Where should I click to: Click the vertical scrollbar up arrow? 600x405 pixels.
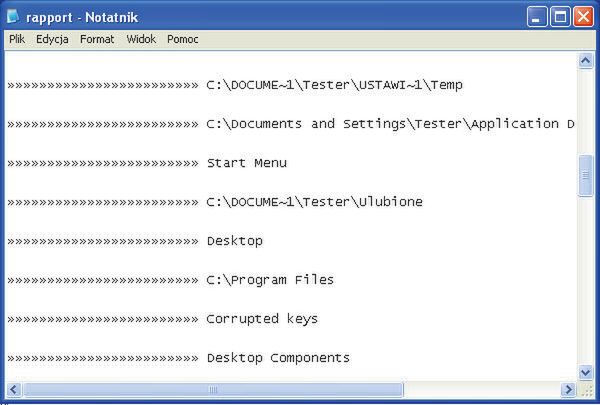586,60
